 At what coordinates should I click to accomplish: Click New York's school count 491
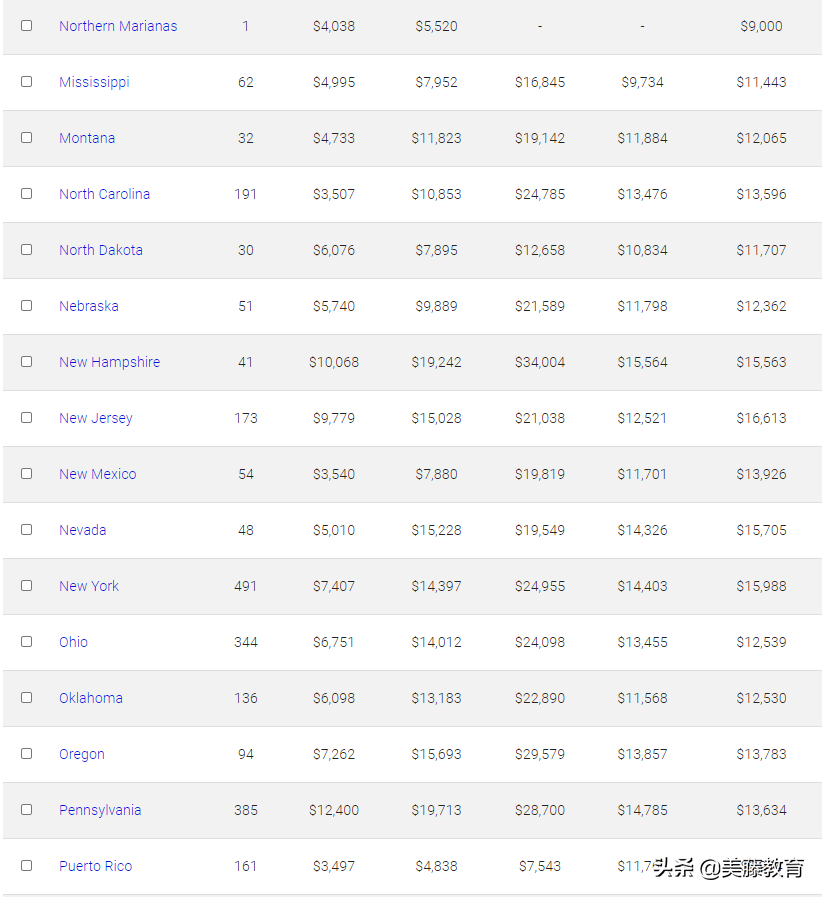point(246,586)
